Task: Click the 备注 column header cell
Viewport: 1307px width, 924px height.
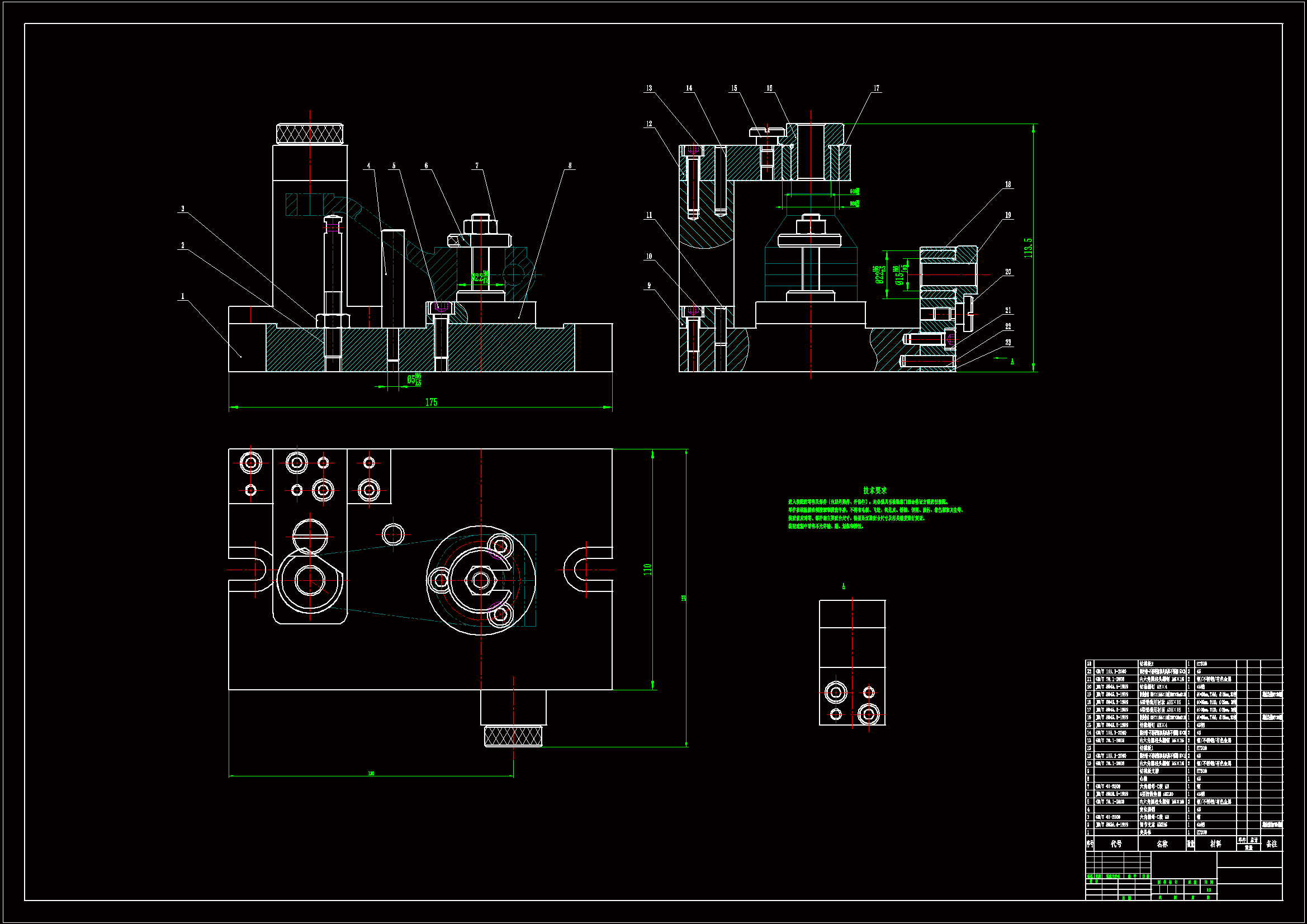Action: (1272, 844)
